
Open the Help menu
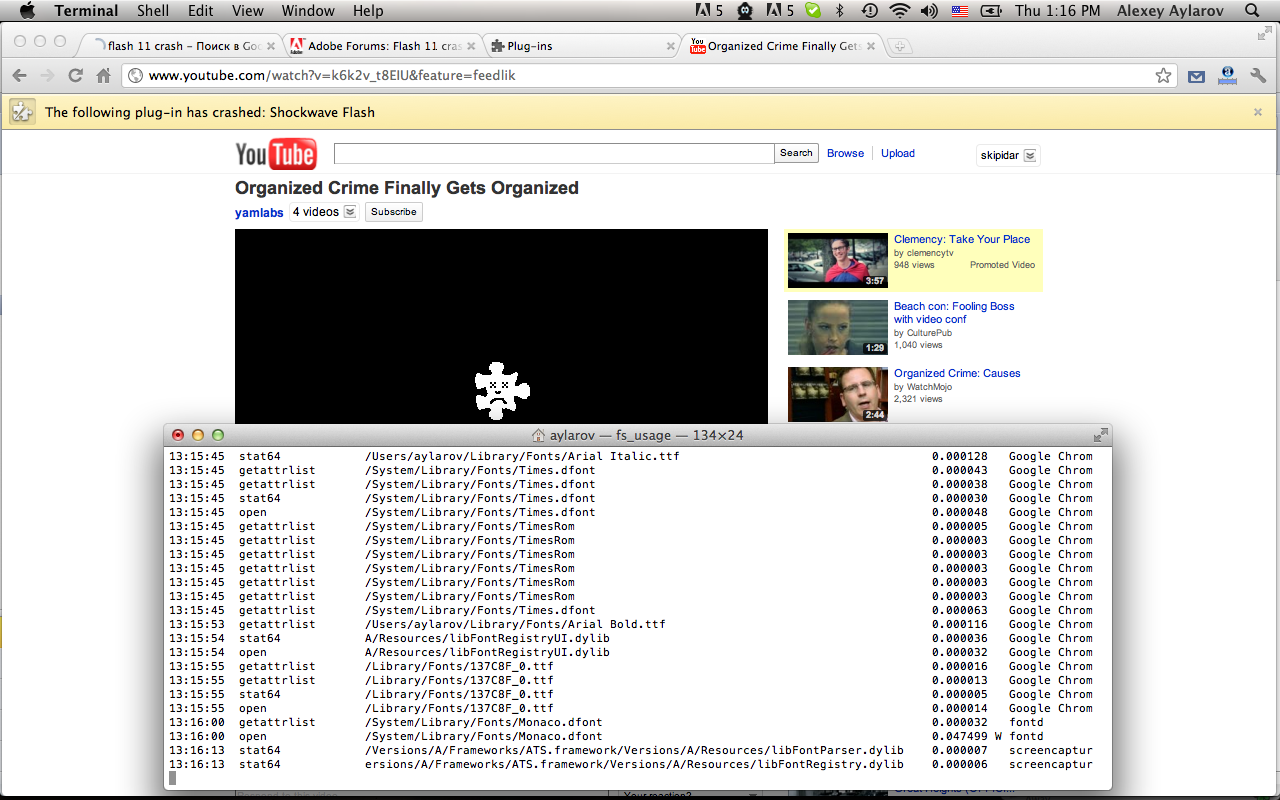368,11
